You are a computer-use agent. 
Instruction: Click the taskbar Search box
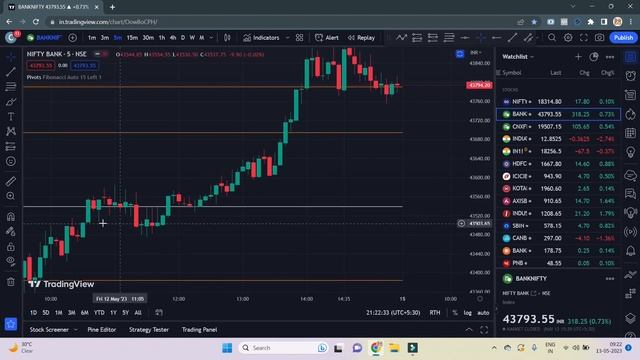(283, 348)
